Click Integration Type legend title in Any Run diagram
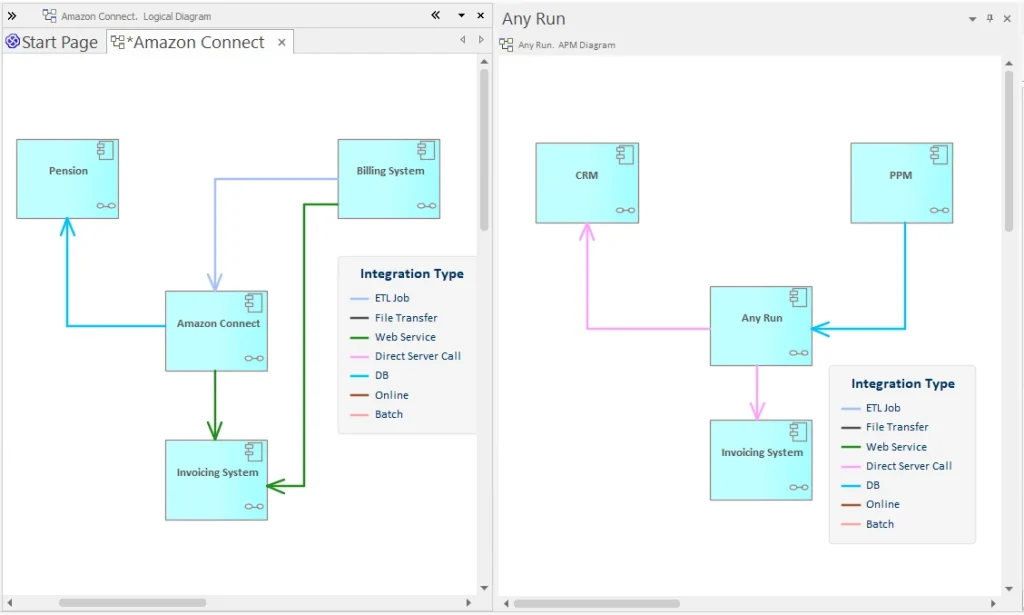1024x615 pixels. pos(903,383)
